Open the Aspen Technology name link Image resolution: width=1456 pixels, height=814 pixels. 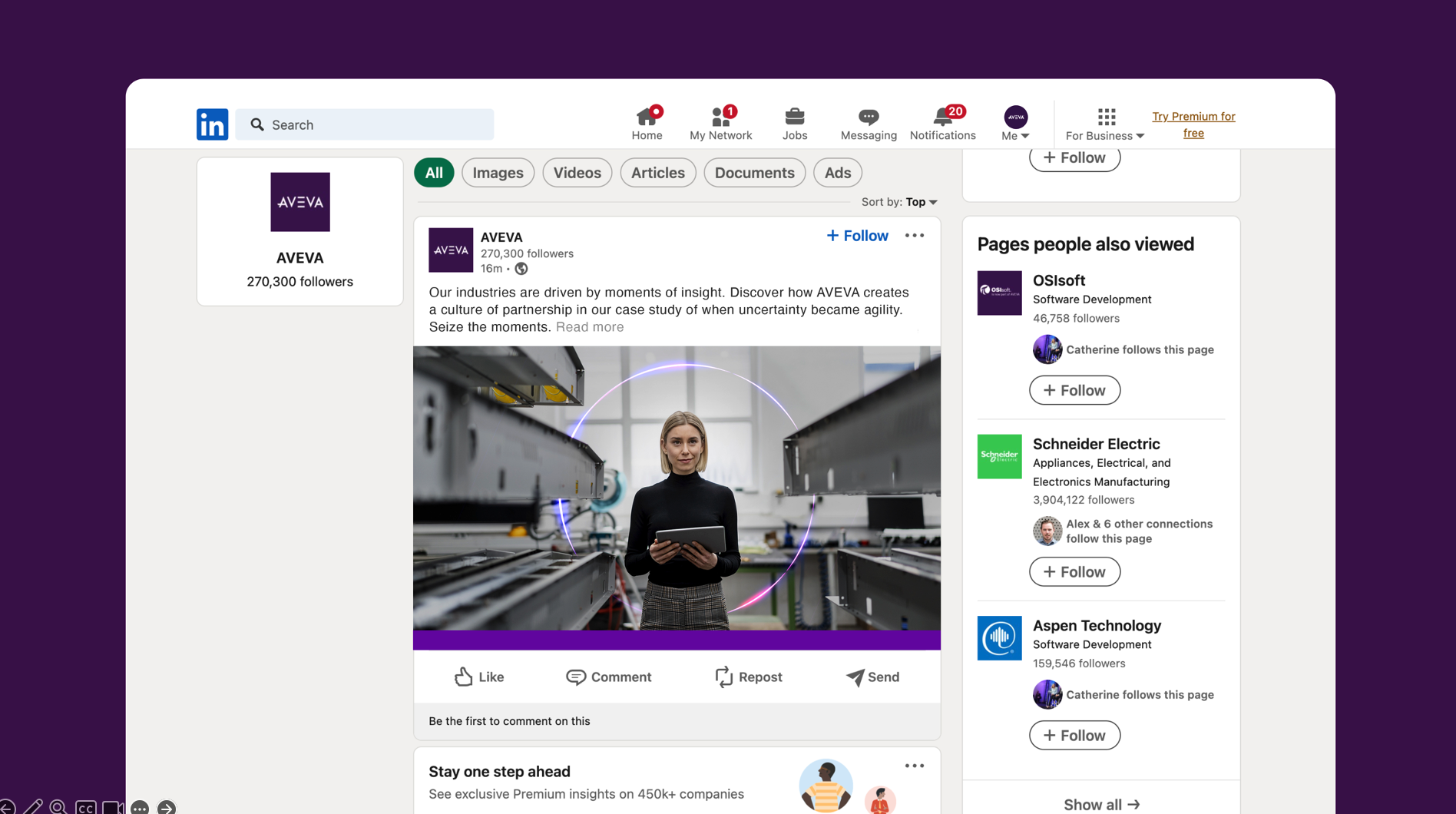tap(1097, 626)
